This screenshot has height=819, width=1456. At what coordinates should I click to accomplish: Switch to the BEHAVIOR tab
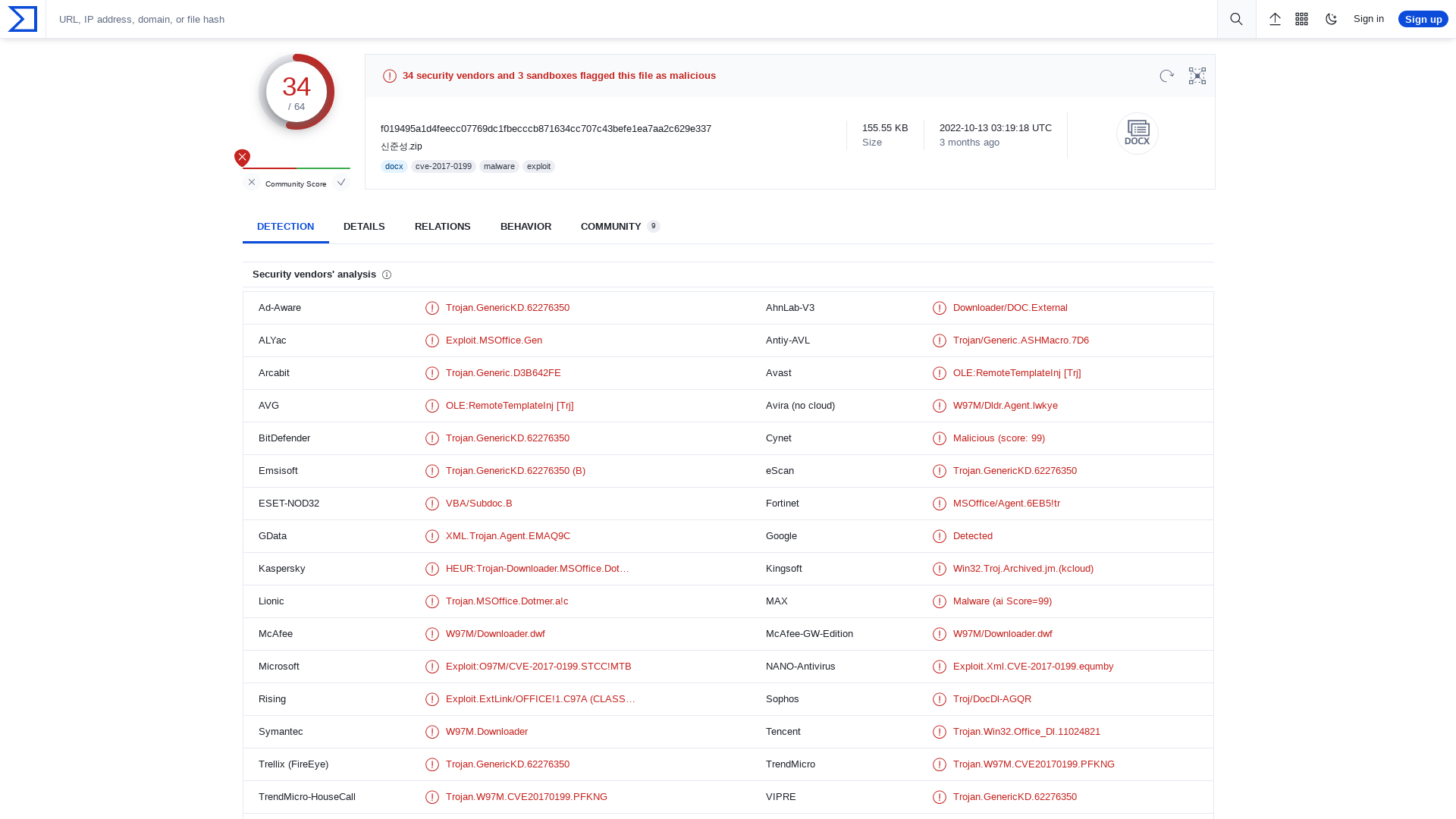[x=526, y=226]
